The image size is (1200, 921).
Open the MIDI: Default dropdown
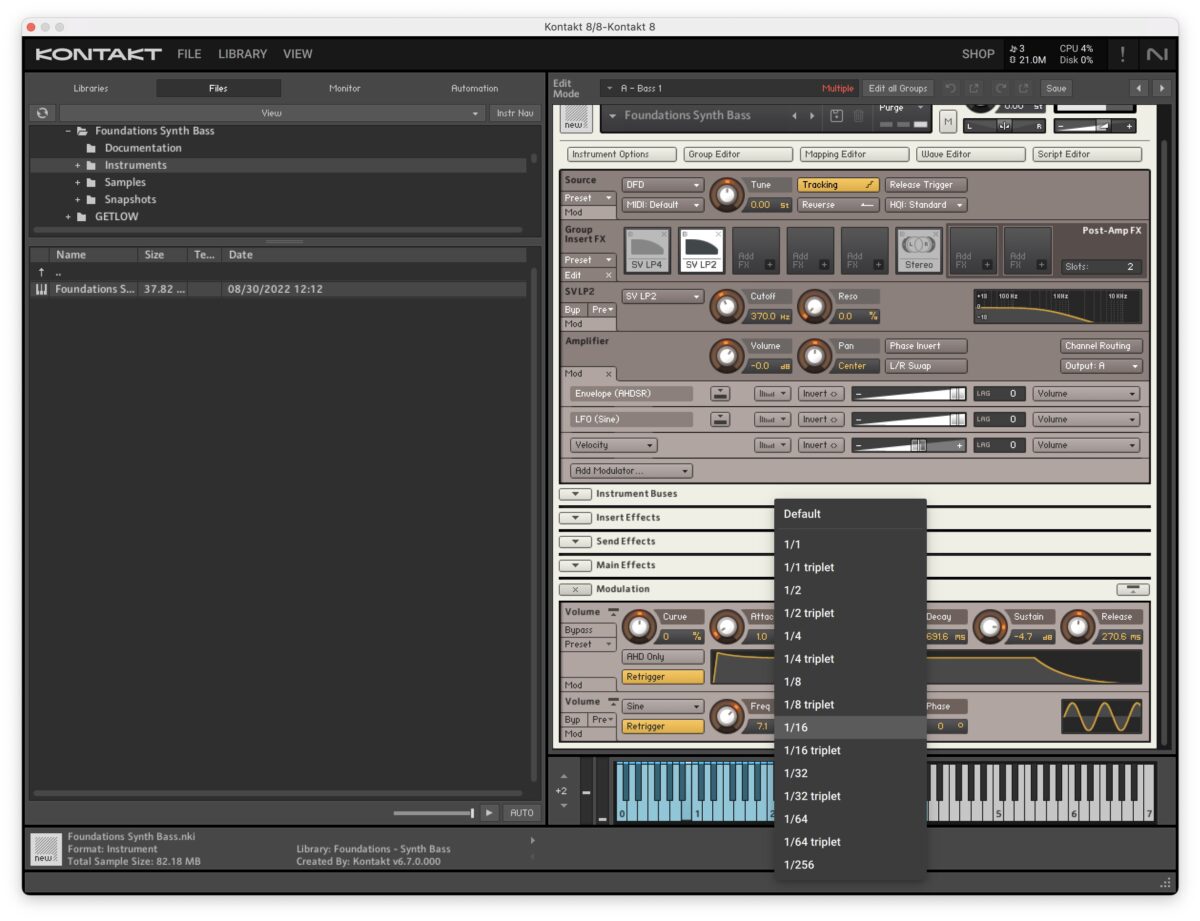[663, 205]
